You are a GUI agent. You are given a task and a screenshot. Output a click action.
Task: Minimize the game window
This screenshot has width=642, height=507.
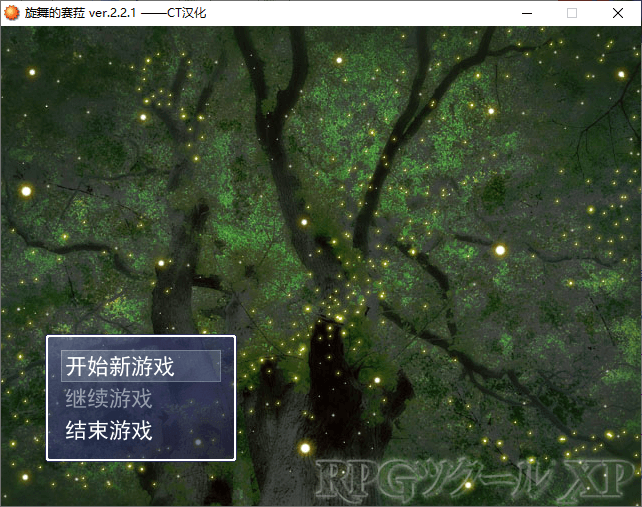click(525, 13)
